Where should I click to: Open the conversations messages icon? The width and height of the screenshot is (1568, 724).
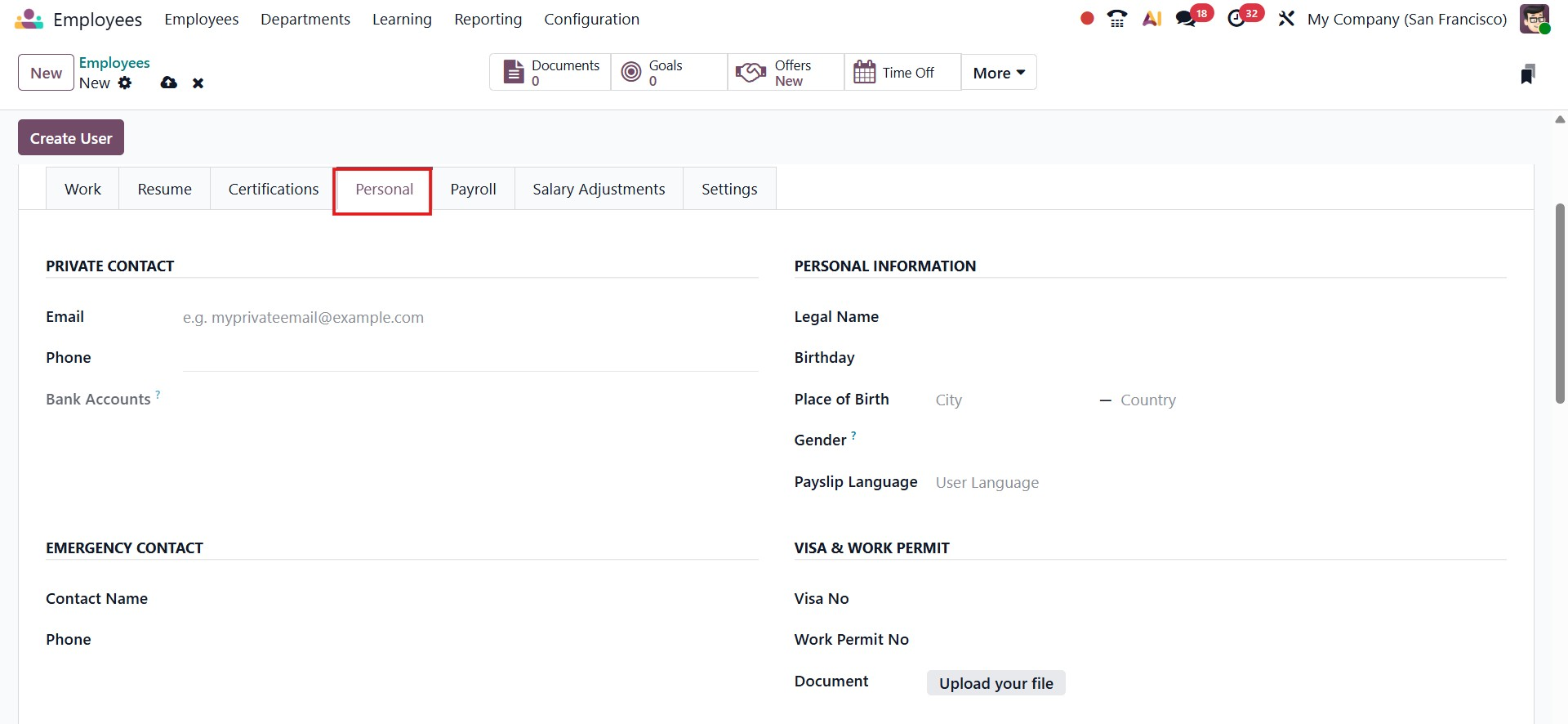(1186, 19)
